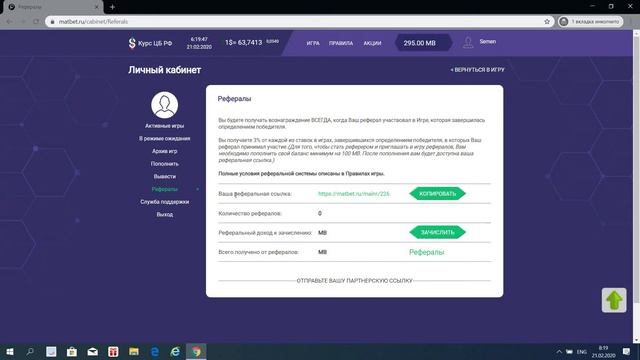Click the large profile picture circle

pos(164,105)
